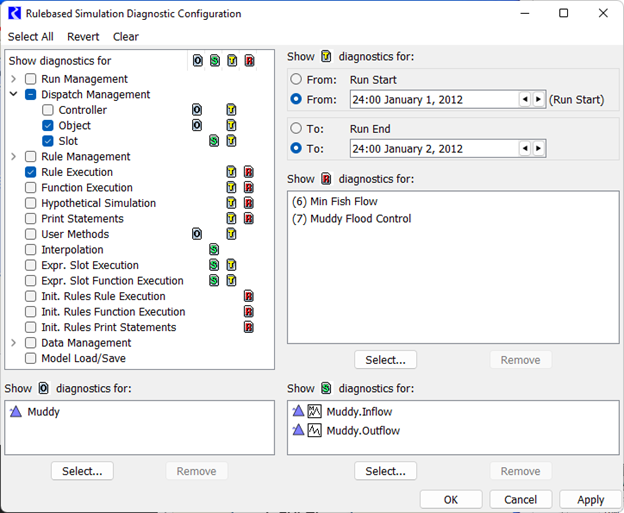
Task: Click the purple triangle icon beside Muddy
Action: tap(16, 411)
